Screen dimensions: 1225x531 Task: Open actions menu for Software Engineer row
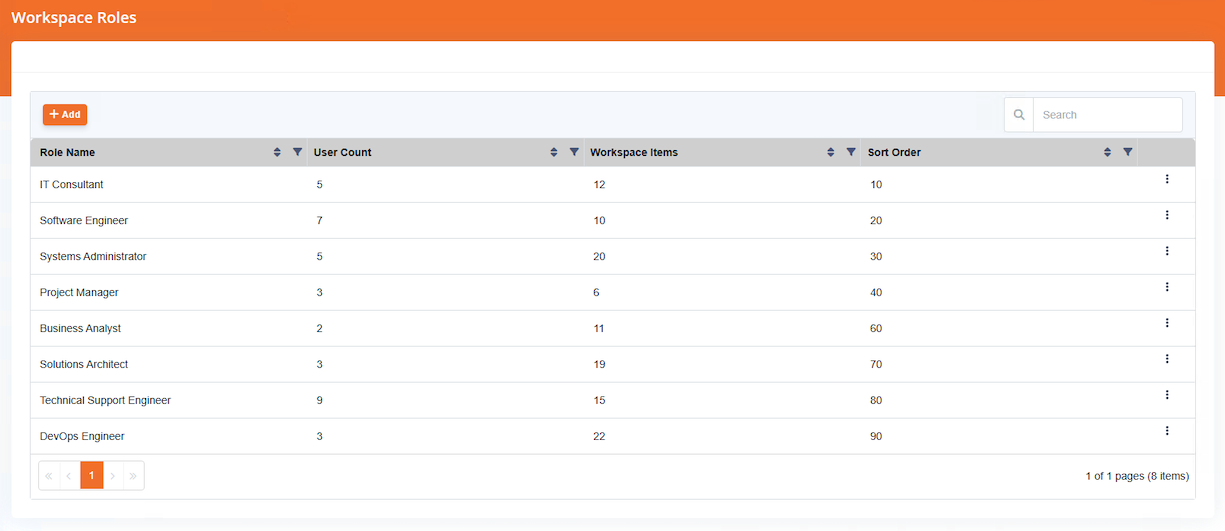click(x=1167, y=215)
